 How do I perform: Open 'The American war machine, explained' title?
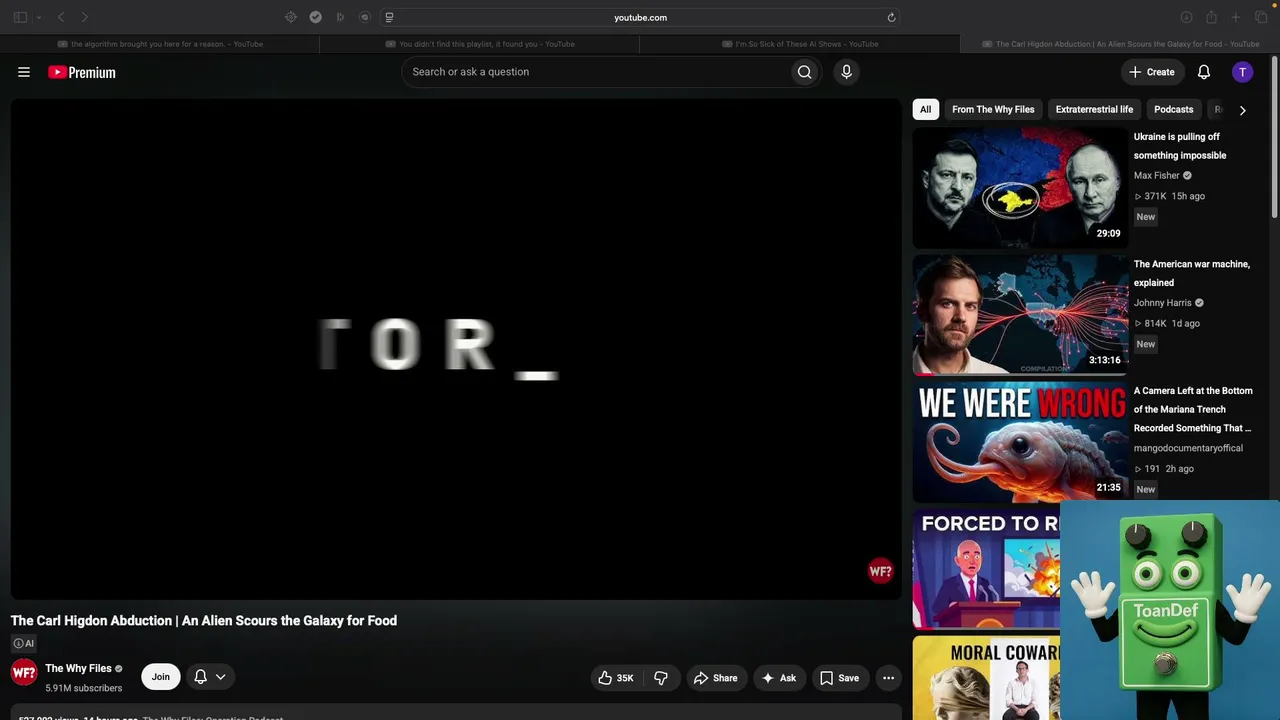pos(1192,273)
